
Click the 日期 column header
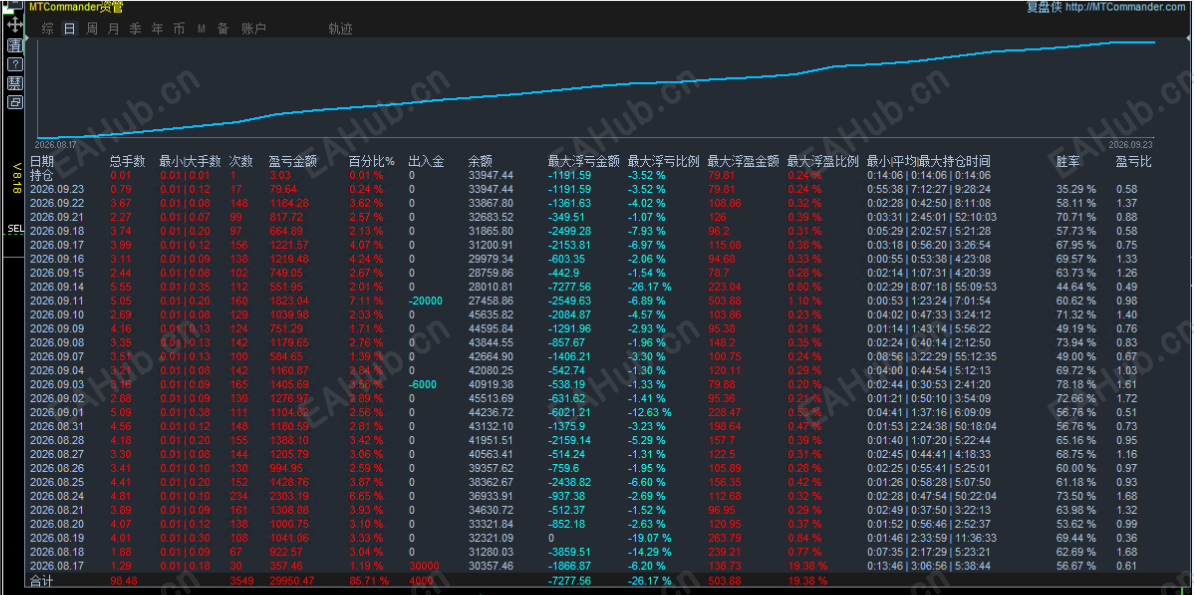pos(42,161)
